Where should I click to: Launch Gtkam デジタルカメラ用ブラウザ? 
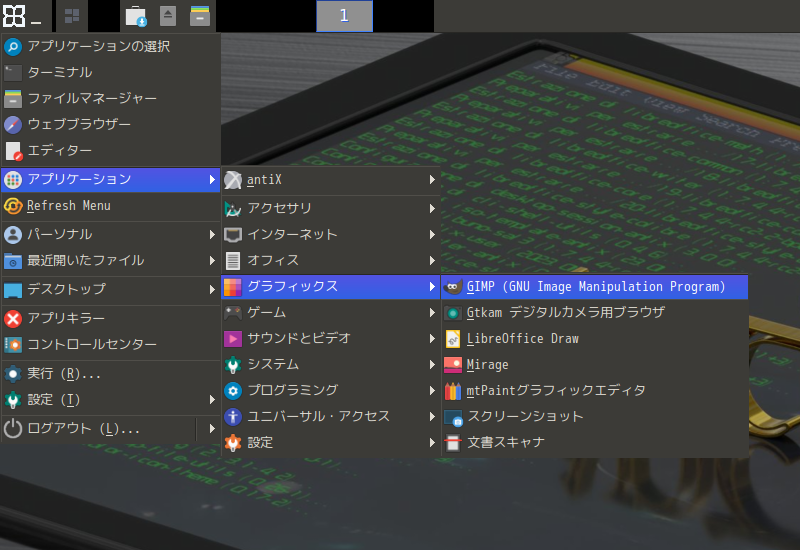[595, 313]
